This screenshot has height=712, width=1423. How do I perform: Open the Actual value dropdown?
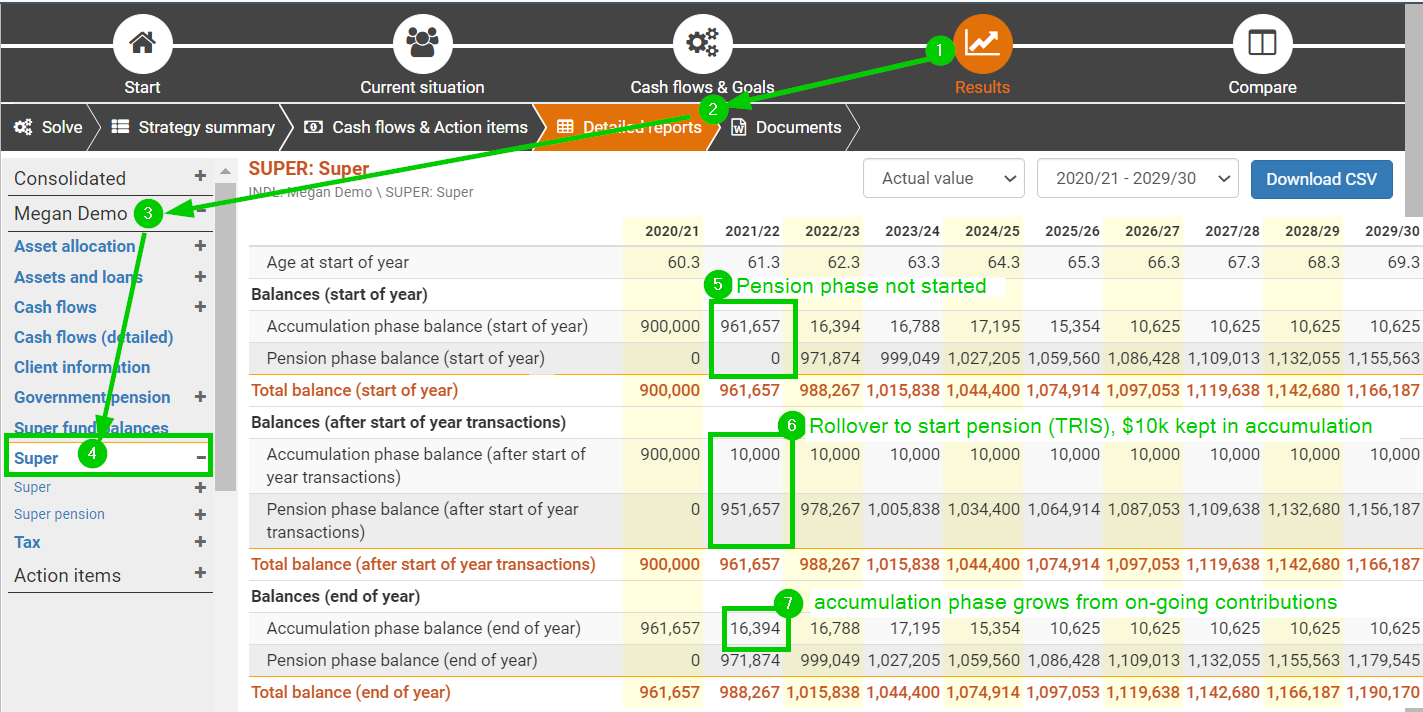point(943,179)
